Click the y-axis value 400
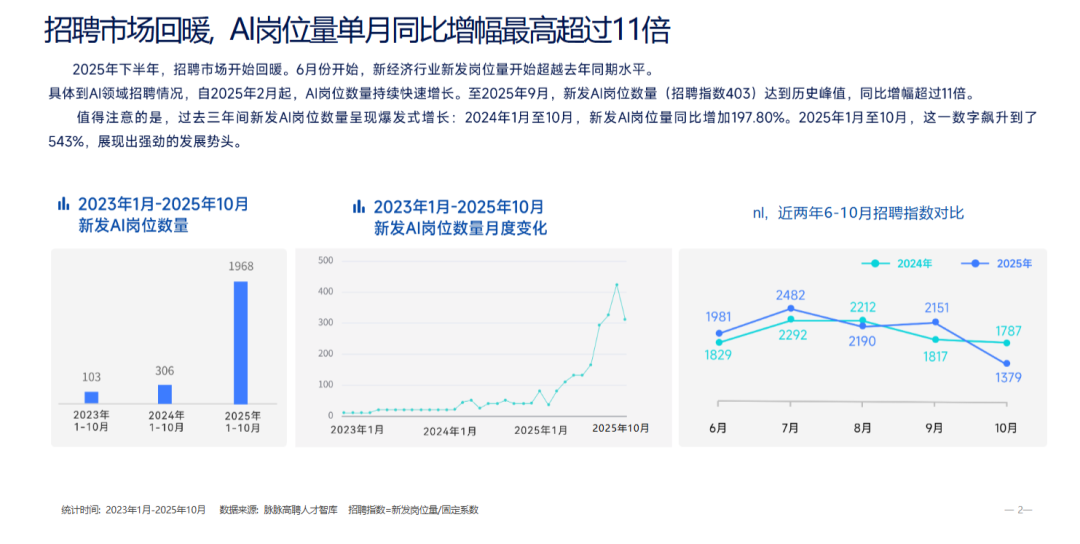 (x=326, y=291)
